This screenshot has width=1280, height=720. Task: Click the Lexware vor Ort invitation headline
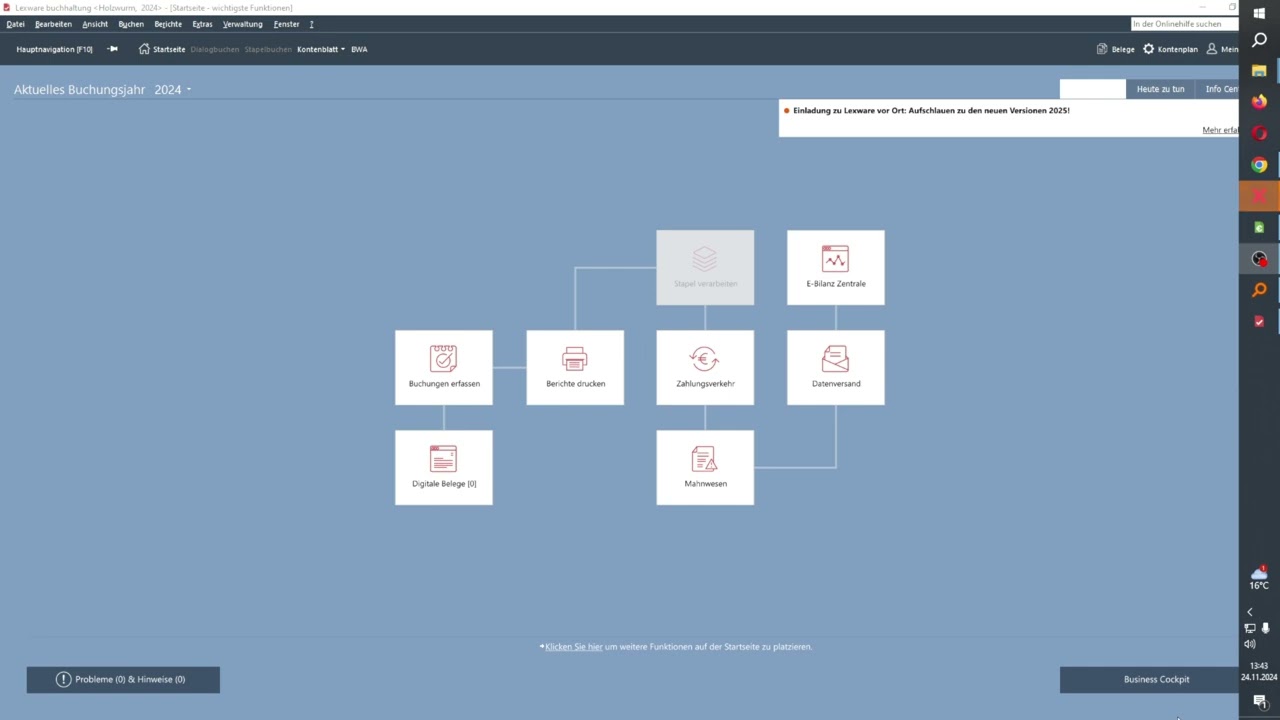(931, 110)
